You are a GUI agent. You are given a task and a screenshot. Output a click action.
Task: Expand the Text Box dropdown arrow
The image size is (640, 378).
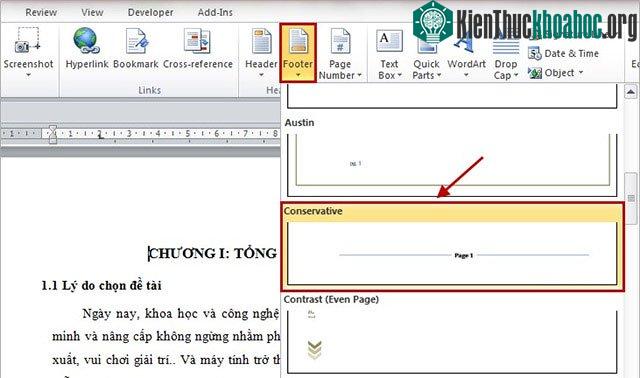coord(400,75)
